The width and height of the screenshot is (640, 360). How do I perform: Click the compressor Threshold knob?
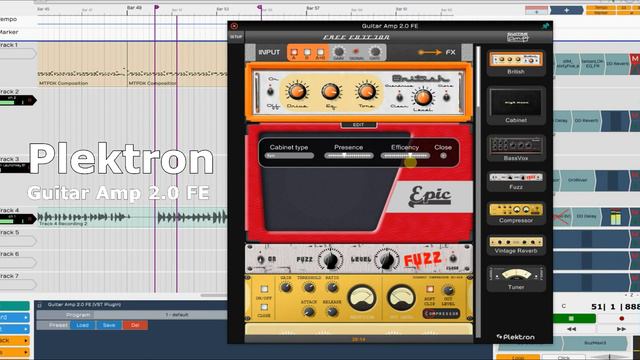[309, 288]
